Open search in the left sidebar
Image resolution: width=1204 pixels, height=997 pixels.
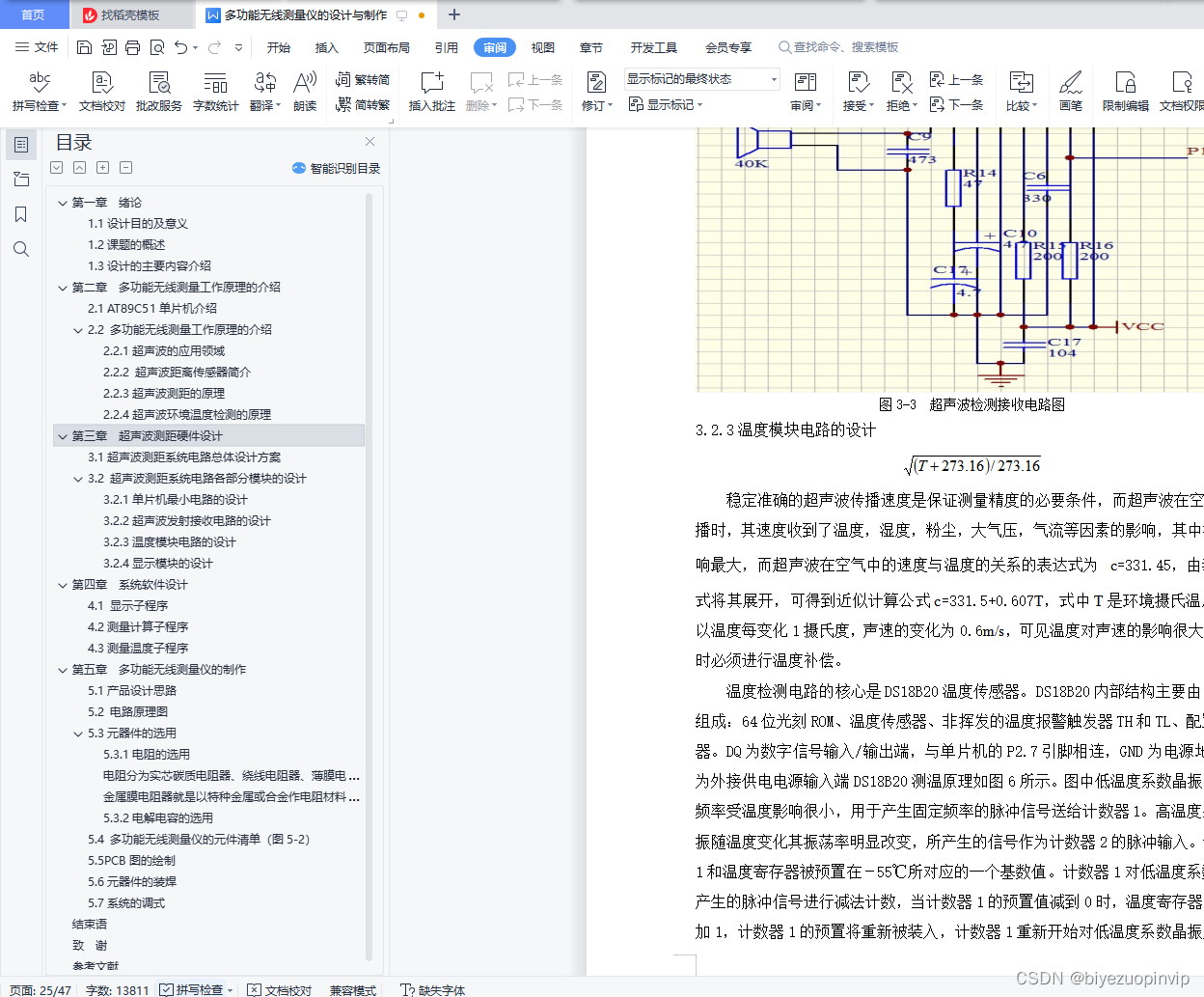20,248
